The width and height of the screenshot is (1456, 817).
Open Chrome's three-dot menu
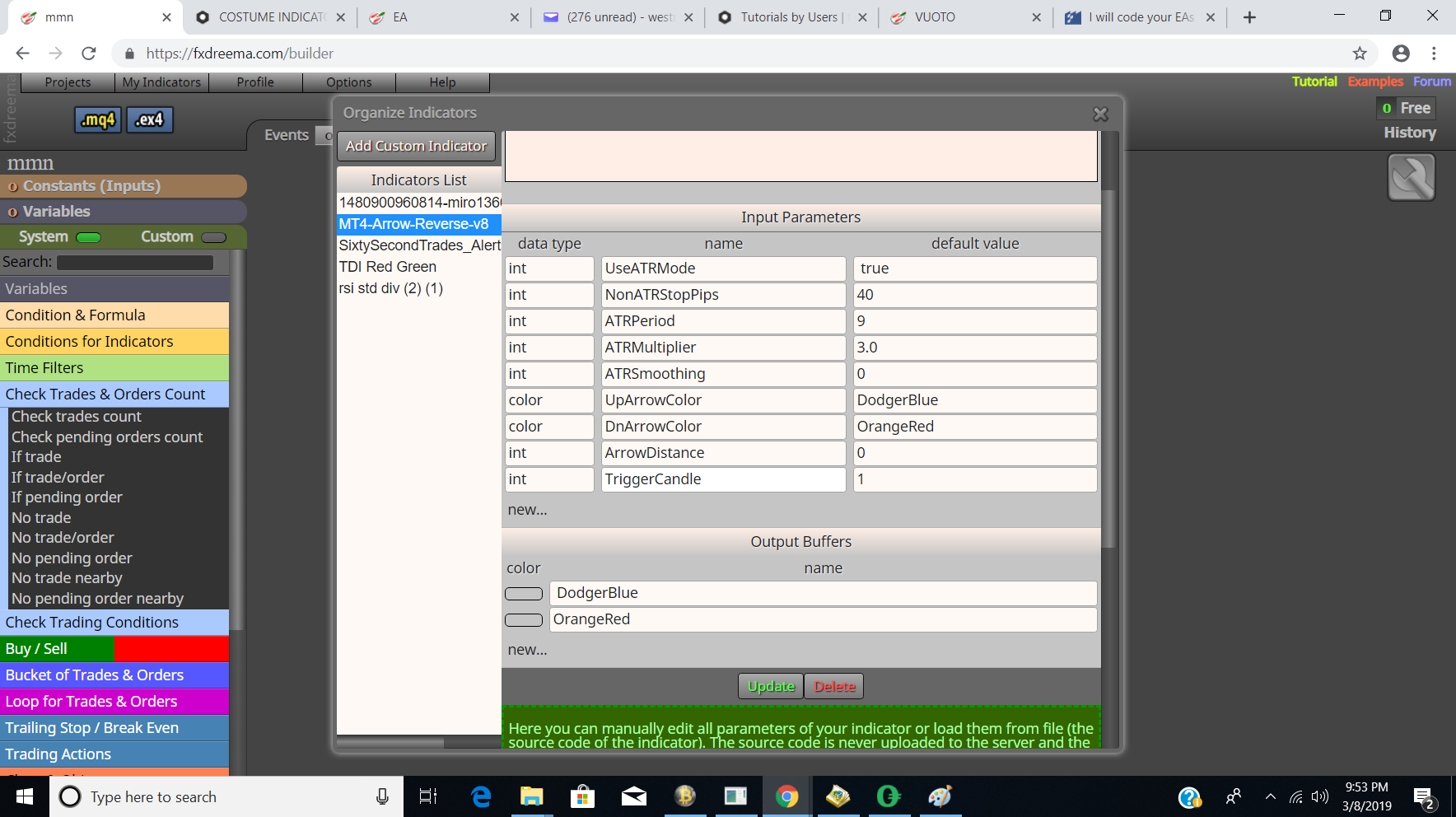tap(1434, 54)
